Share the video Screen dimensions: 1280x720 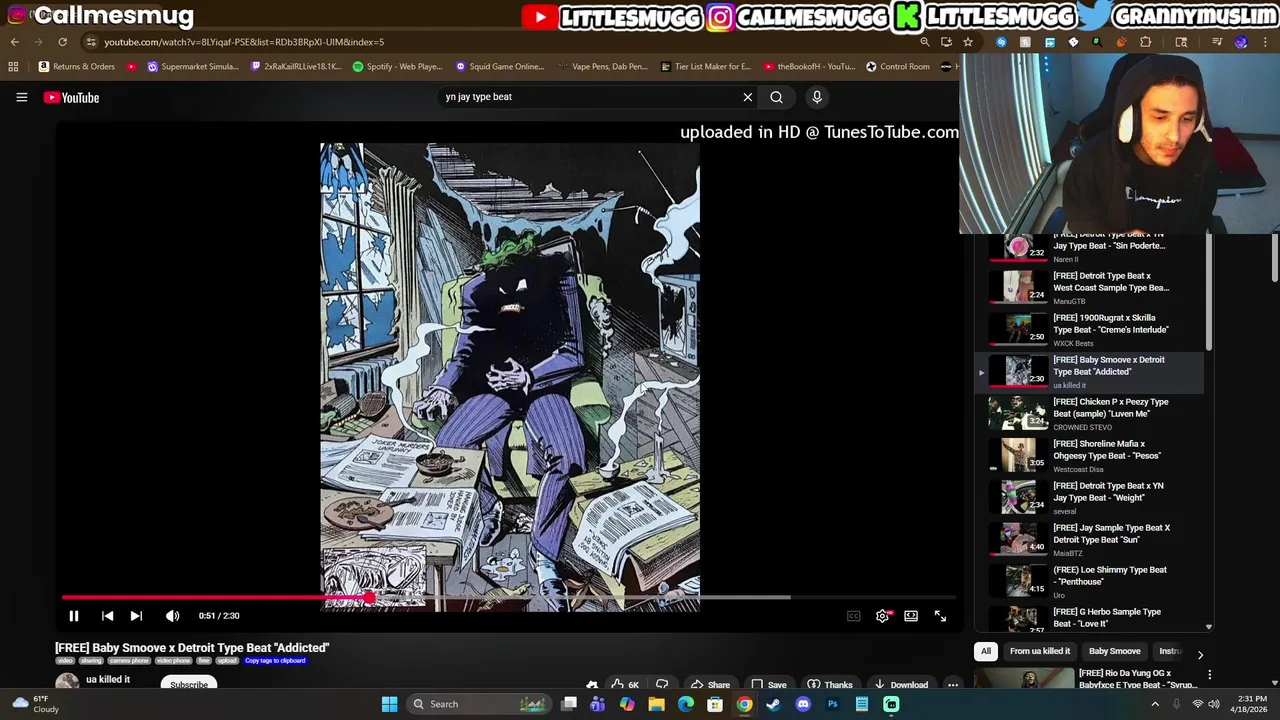[710, 685]
